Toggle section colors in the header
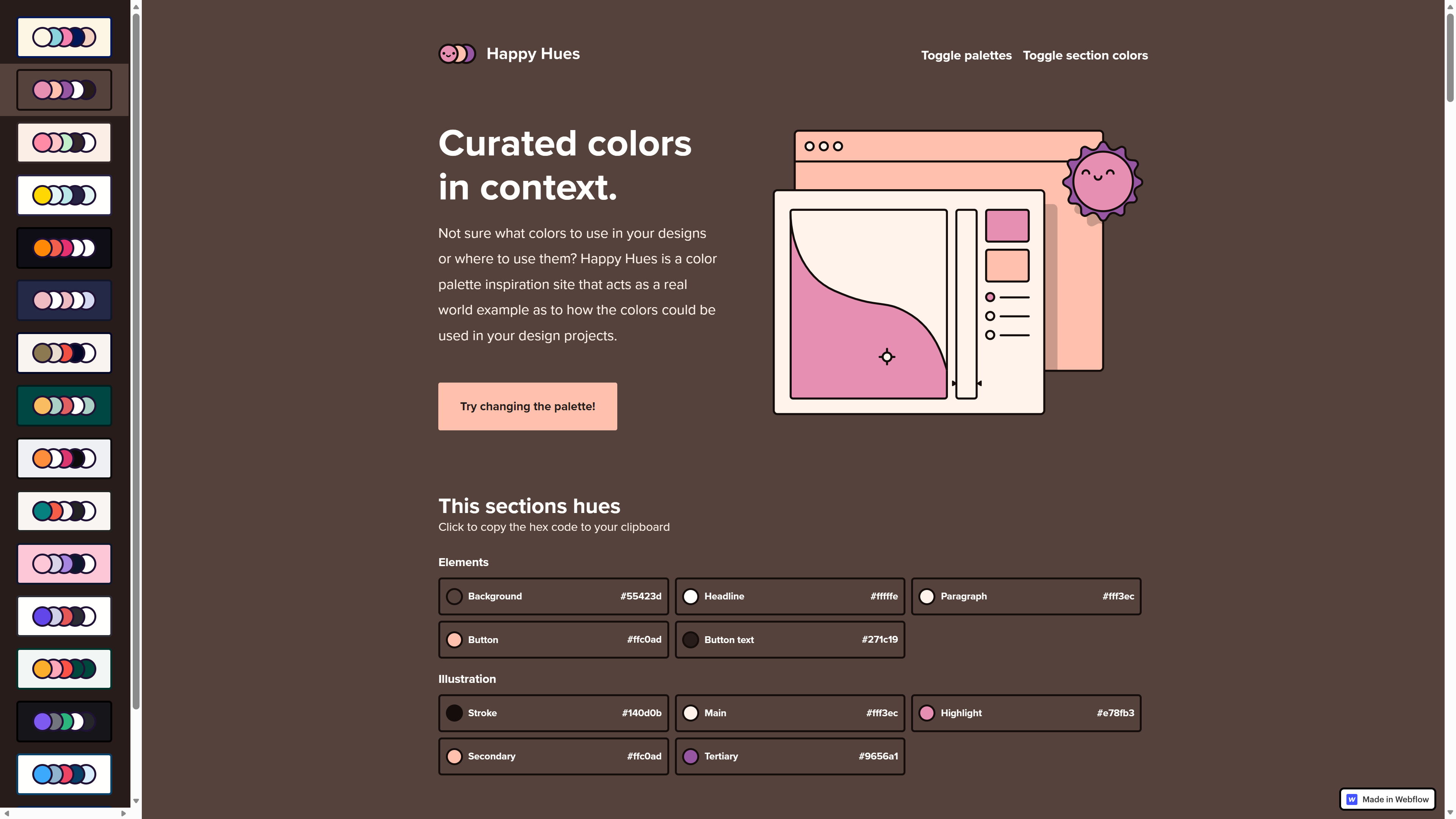Image resolution: width=1456 pixels, height=819 pixels. coord(1085,55)
